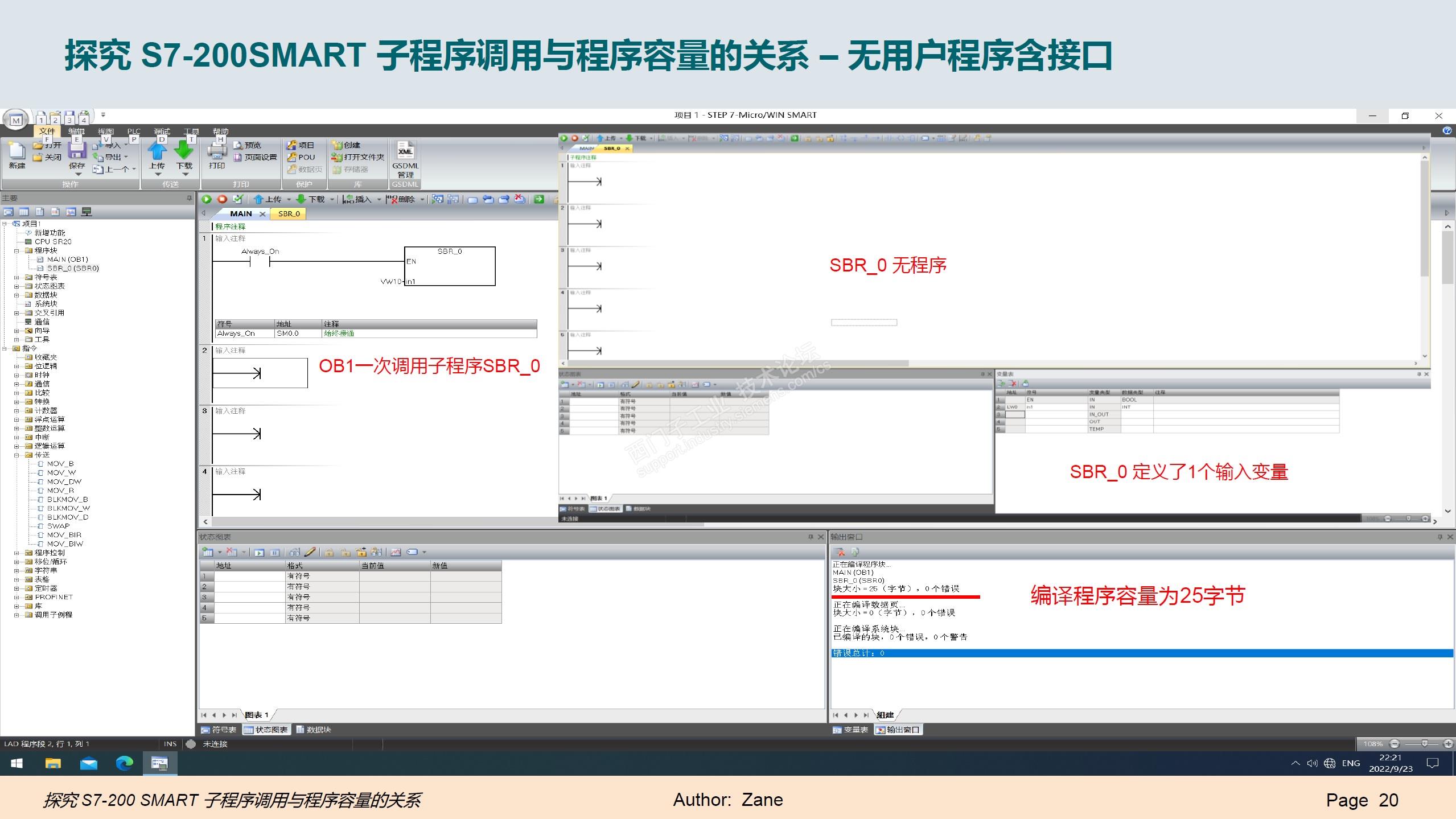1456x819 pixels.
Task: Click the pencil write icon in status chart toolbar
Action: click(310, 552)
